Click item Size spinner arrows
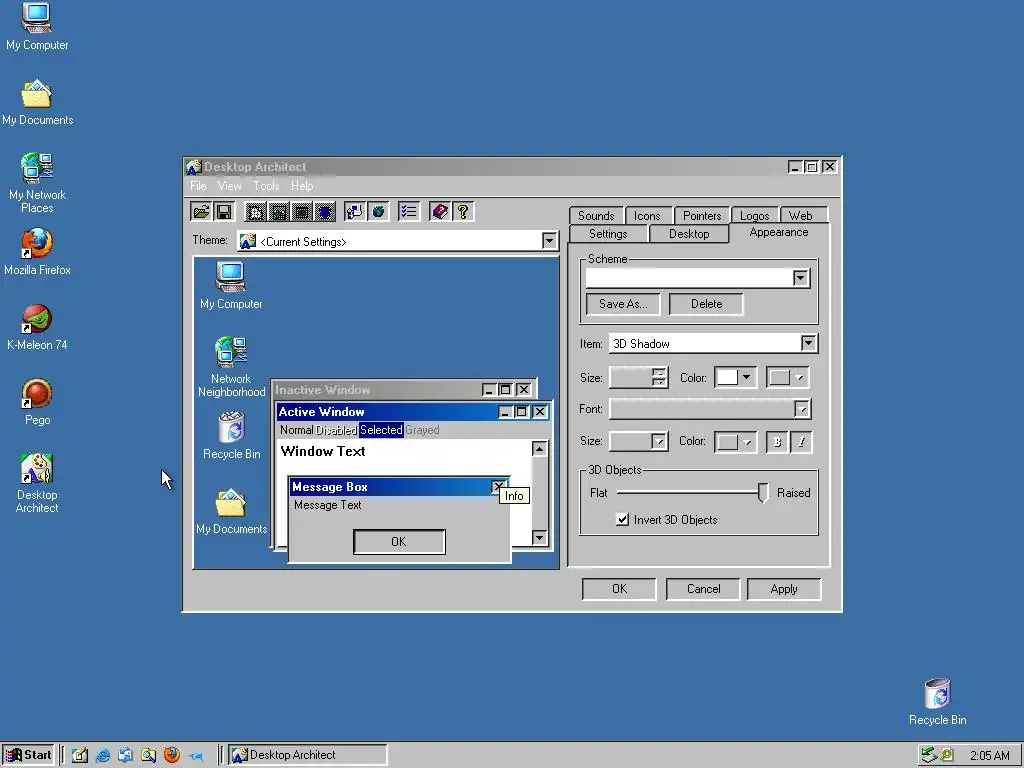This screenshot has width=1024, height=768. click(x=660, y=377)
